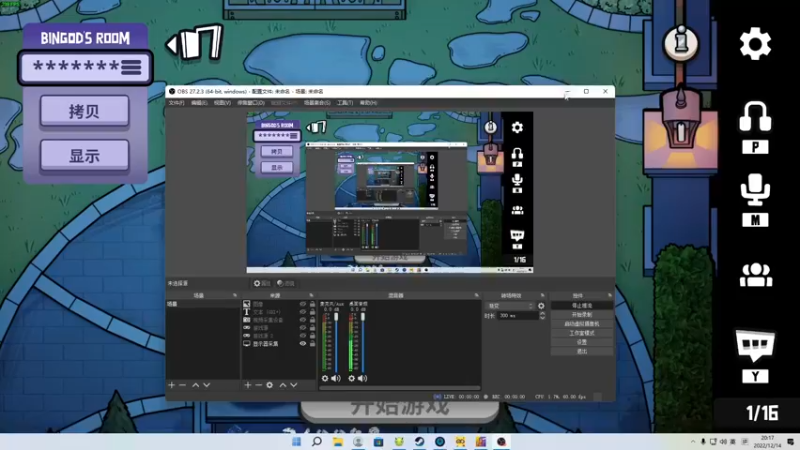The height and width of the screenshot is (450, 800).
Task: Enable 工作室模式 in OBS controls
Action: 582,333
